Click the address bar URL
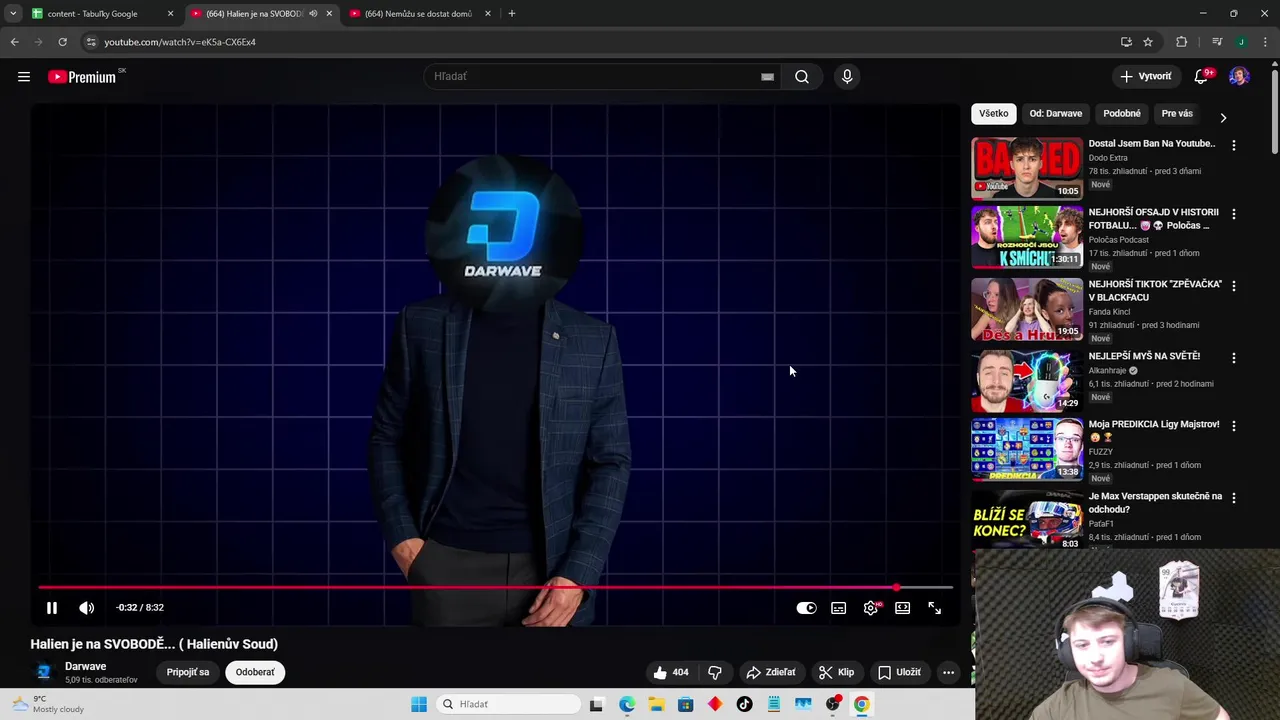This screenshot has width=1280, height=720. tap(180, 42)
